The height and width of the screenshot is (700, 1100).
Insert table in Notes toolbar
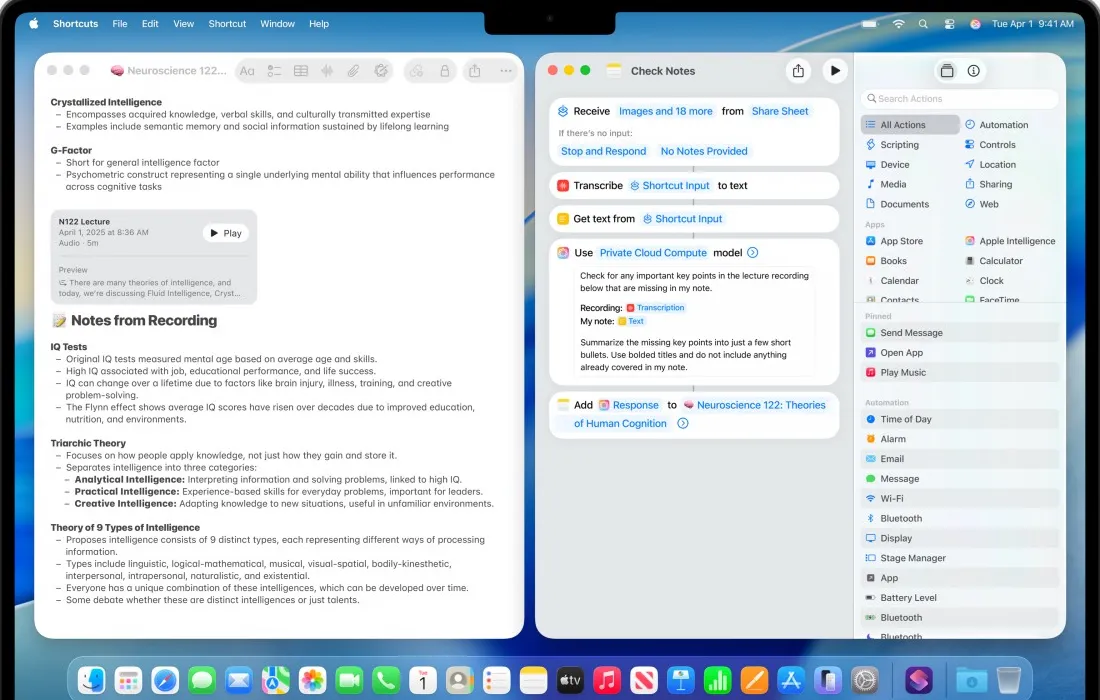301,71
